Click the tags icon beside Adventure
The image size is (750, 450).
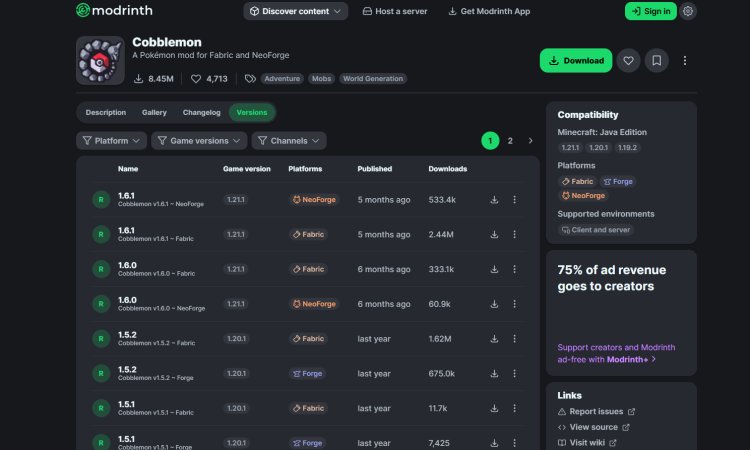(250, 78)
